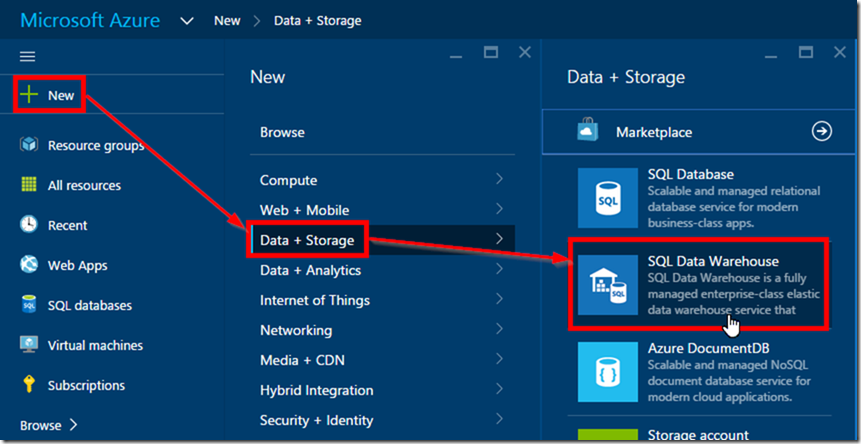Open All resources from sidebar

pos(85,186)
